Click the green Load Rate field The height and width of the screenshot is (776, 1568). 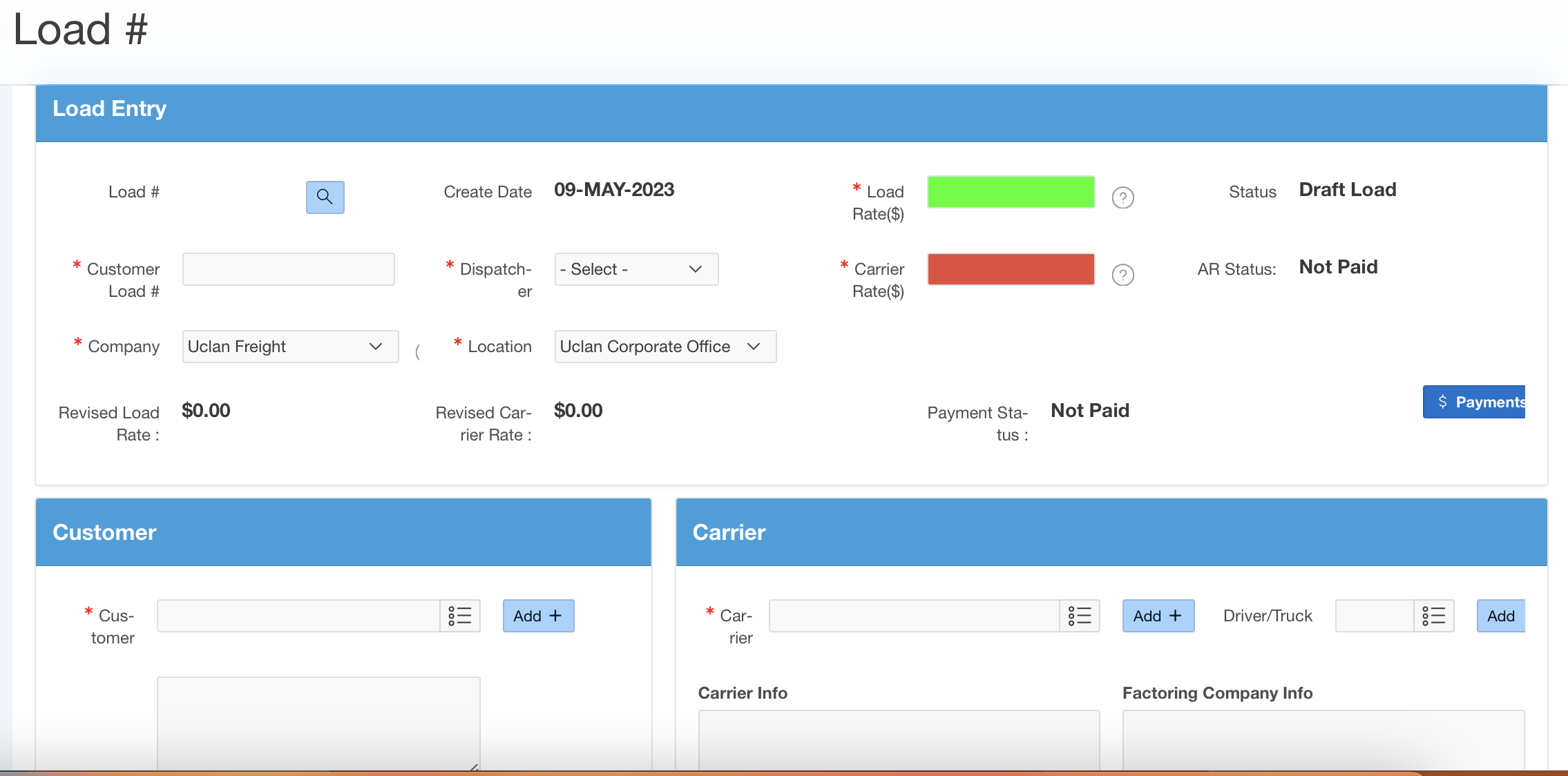pyautogui.click(x=1011, y=192)
